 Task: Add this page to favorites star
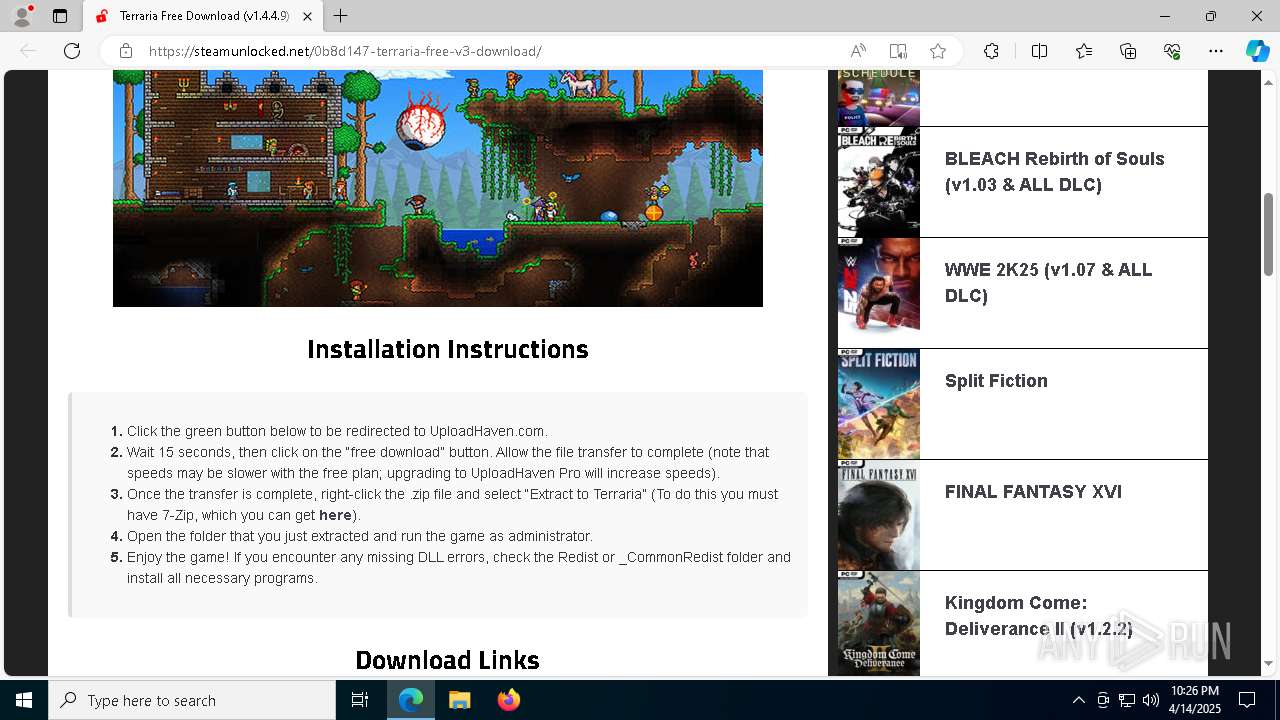[938, 51]
